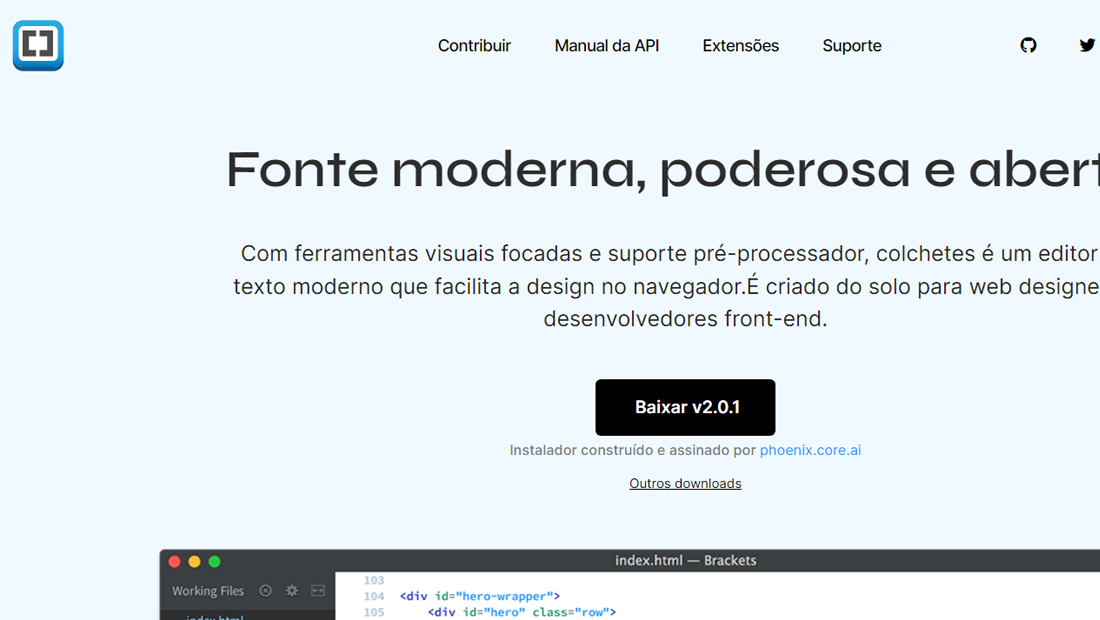Go to Extensões in the navigation
The width and height of the screenshot is (1100, 620).
tap(741, 46)
